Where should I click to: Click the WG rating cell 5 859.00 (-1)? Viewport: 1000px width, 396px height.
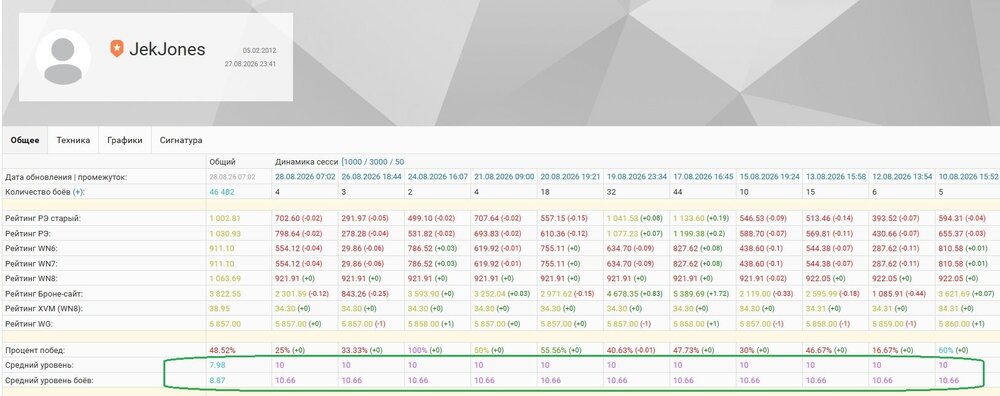click(x=895, y=324)
